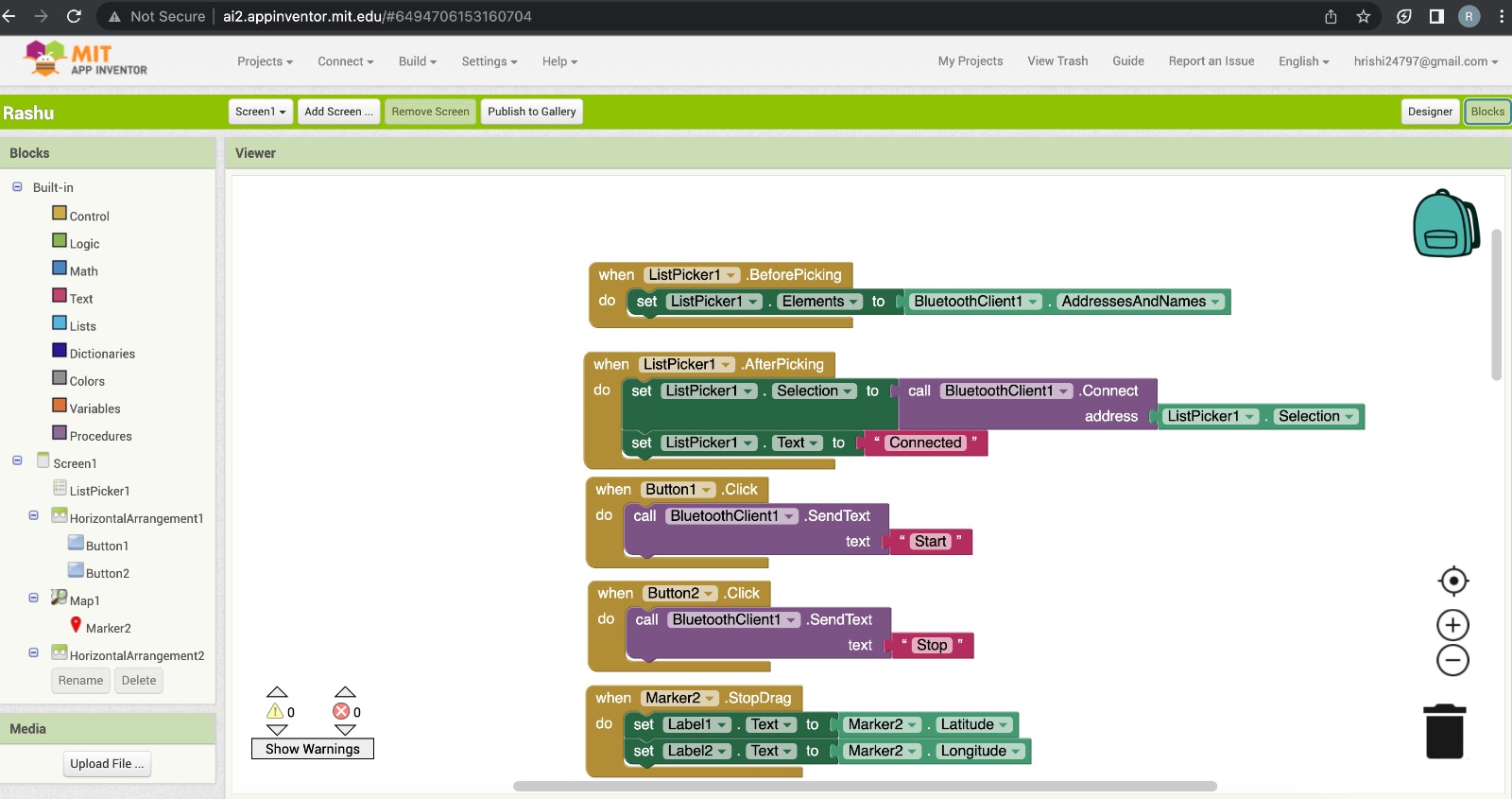Image resolution: width=1512 pixels, height=799 pixels.
Task: Open the browser profile avatar
Action: pyautogui.click(x=1469, y=16)
